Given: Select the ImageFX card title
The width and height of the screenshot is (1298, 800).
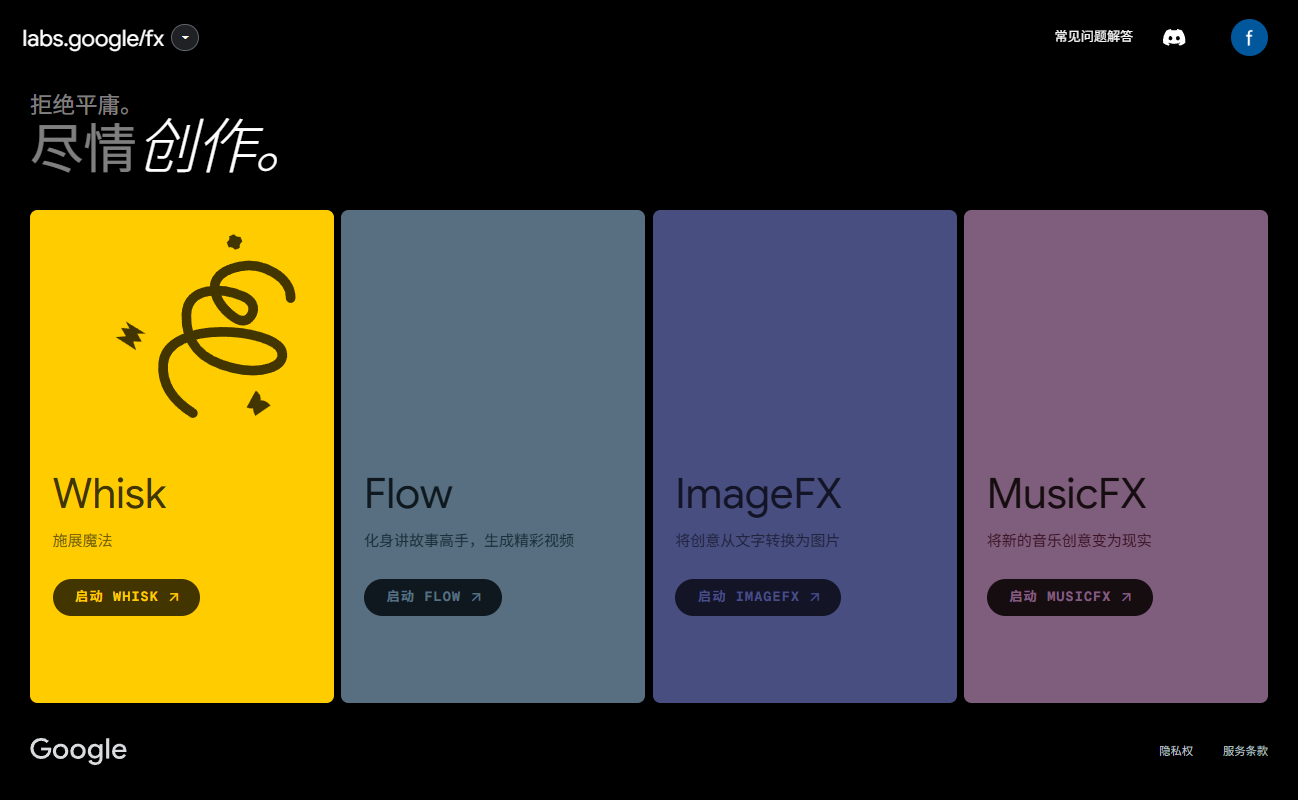Looking at the screenshot, I should pos(759,493).
